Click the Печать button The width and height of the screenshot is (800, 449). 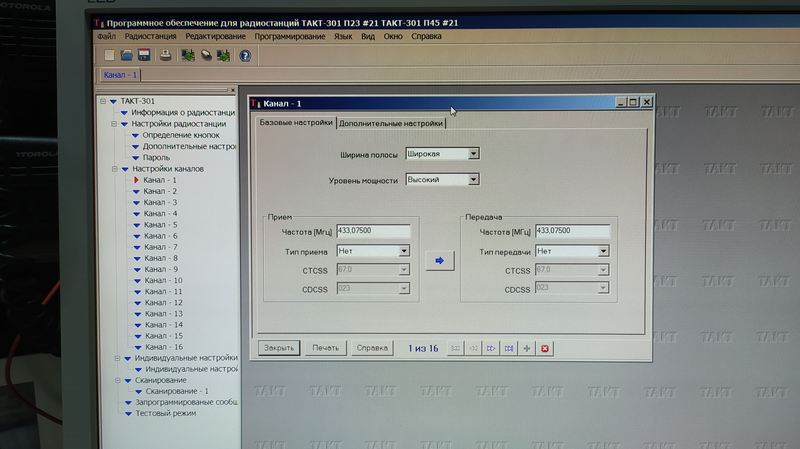tap(324, 348)
